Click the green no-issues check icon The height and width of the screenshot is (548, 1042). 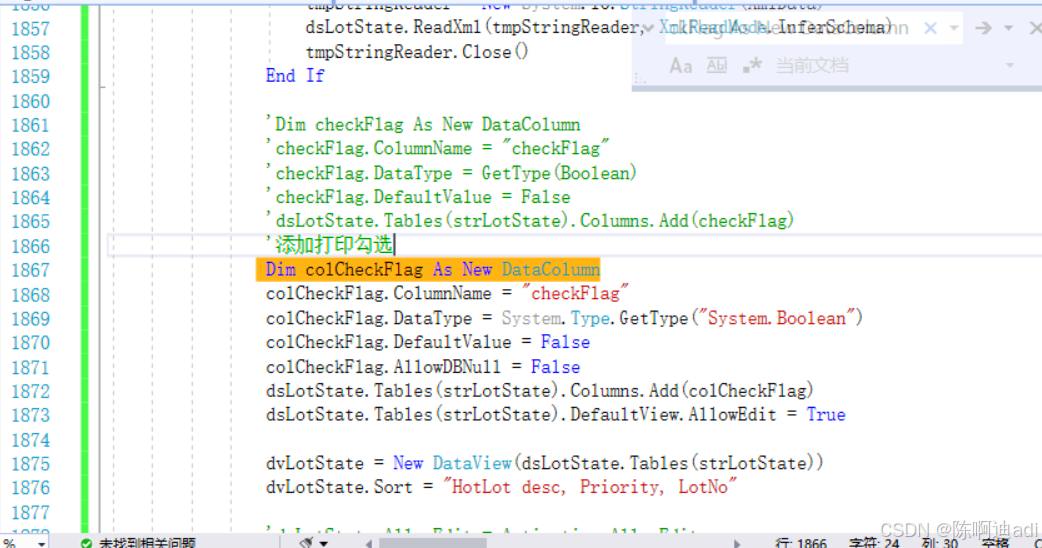86,543
